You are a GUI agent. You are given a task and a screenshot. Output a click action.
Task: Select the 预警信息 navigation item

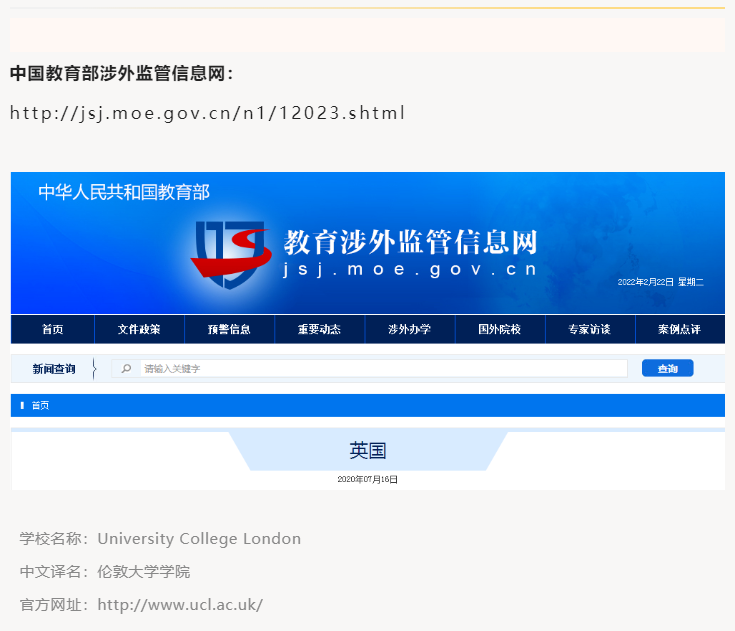[x=229, y=330]
